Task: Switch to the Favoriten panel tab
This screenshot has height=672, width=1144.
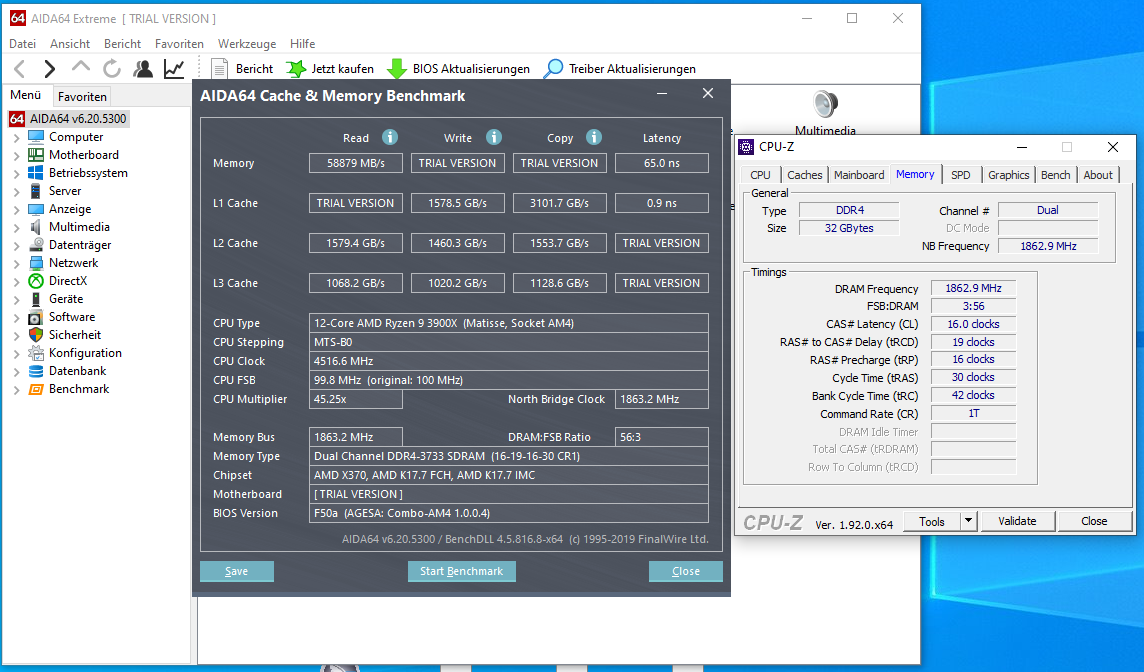Action: (82, 96)
